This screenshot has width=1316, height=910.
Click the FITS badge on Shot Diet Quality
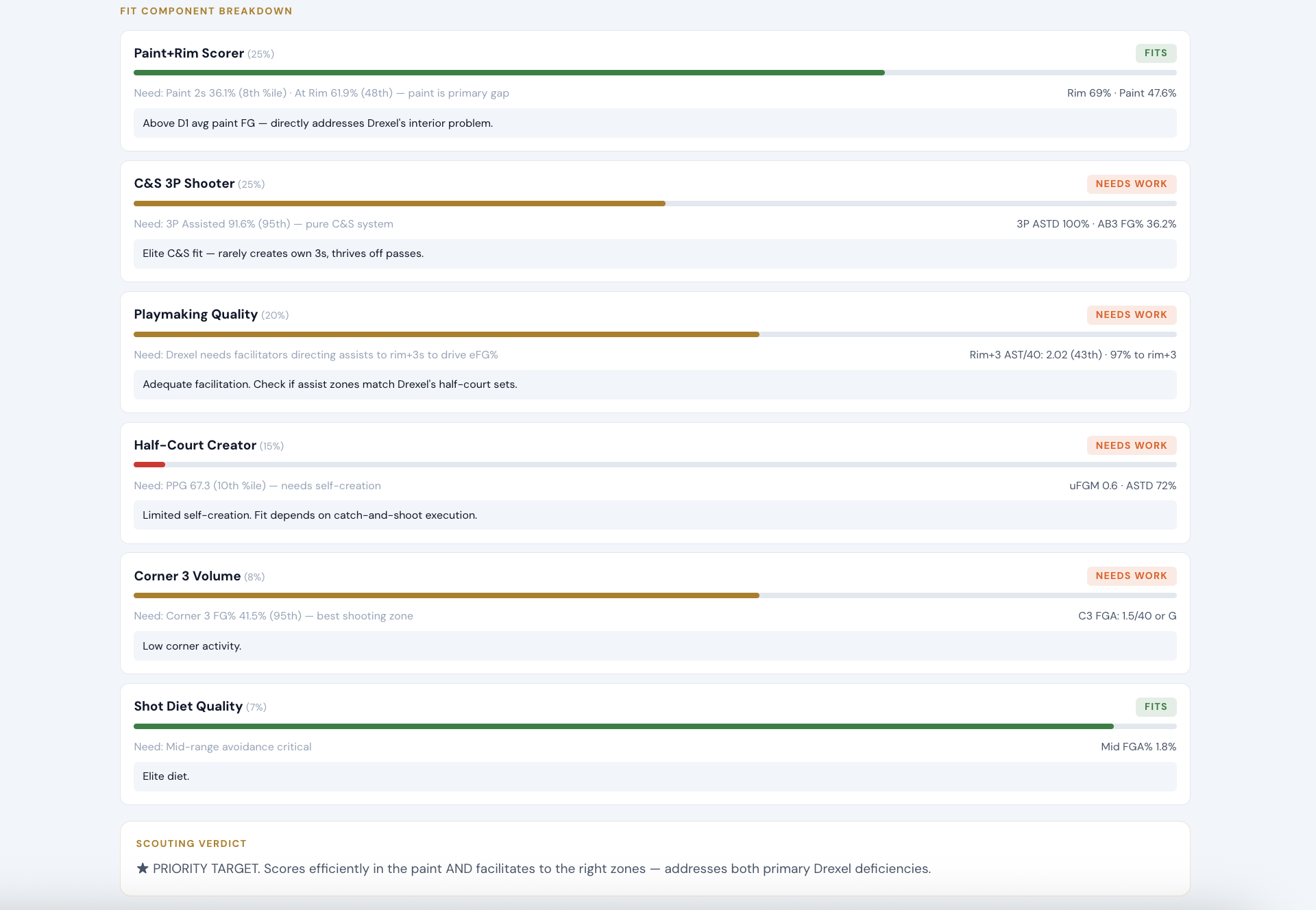(x=1156, y=707)
